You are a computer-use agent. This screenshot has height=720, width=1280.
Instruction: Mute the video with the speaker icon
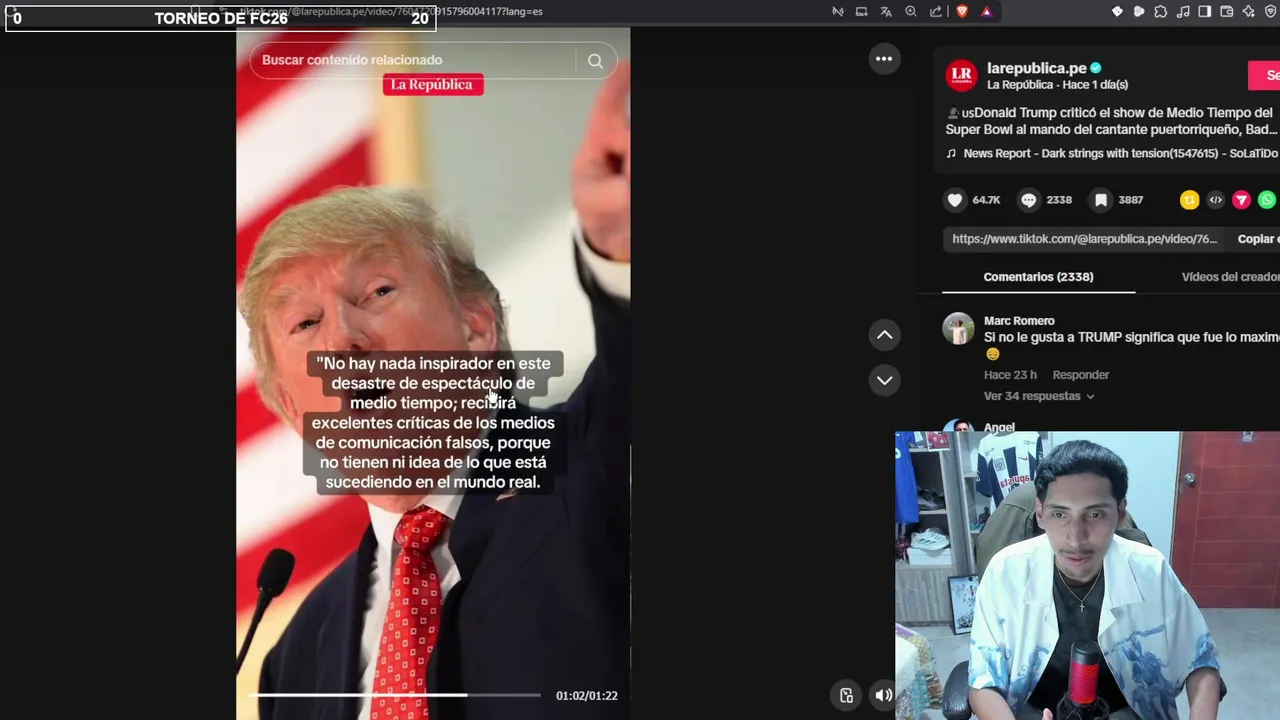pos(884,695)
